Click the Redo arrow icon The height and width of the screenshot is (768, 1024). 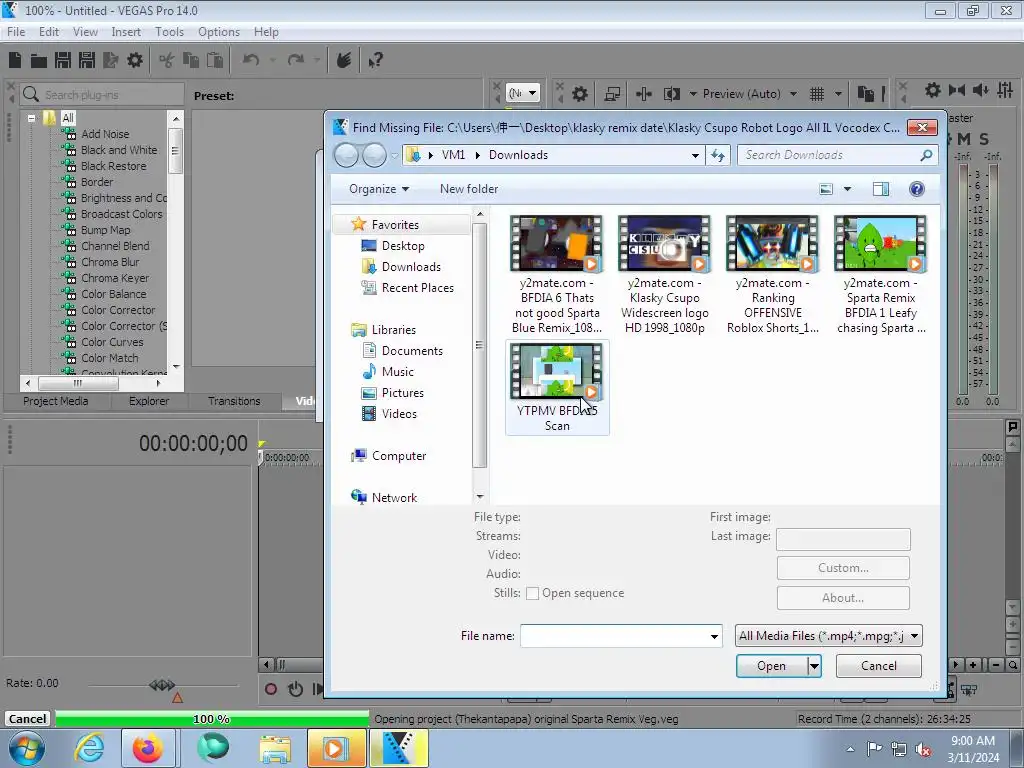point(296,61)
